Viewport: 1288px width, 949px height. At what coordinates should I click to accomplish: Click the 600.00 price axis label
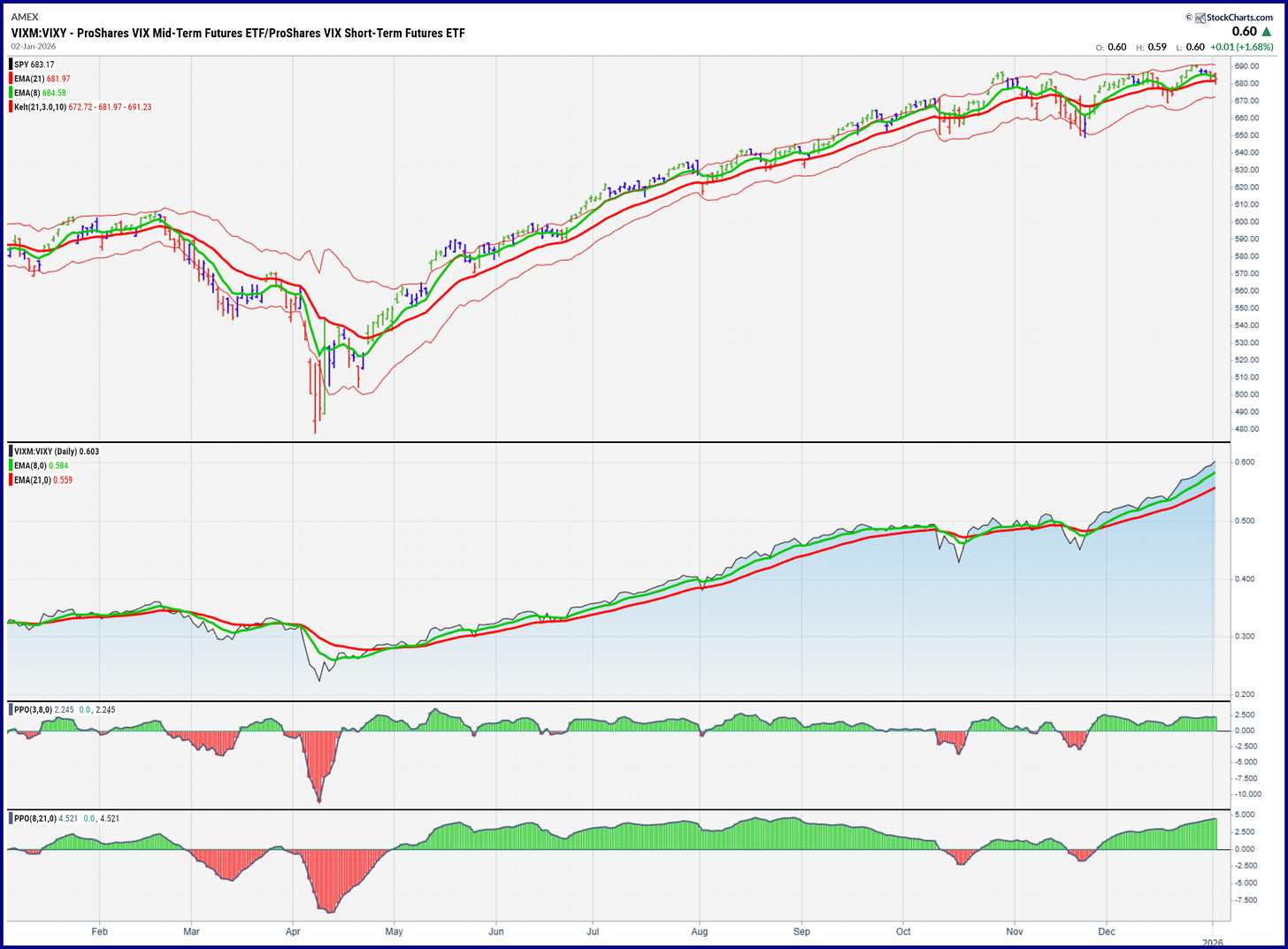[1246, 222]
